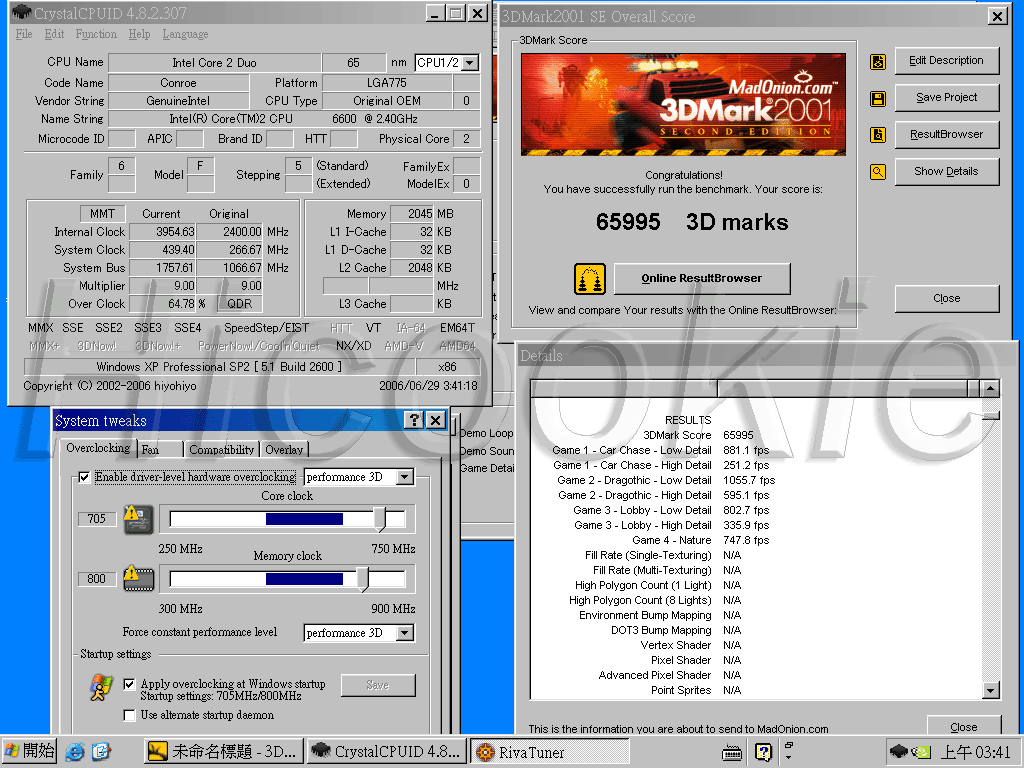Image resolution: width=1024 pixels, height=768 pixels.
Task: Click the black chip icon in the system tray
Action: [x=899, y=752]
